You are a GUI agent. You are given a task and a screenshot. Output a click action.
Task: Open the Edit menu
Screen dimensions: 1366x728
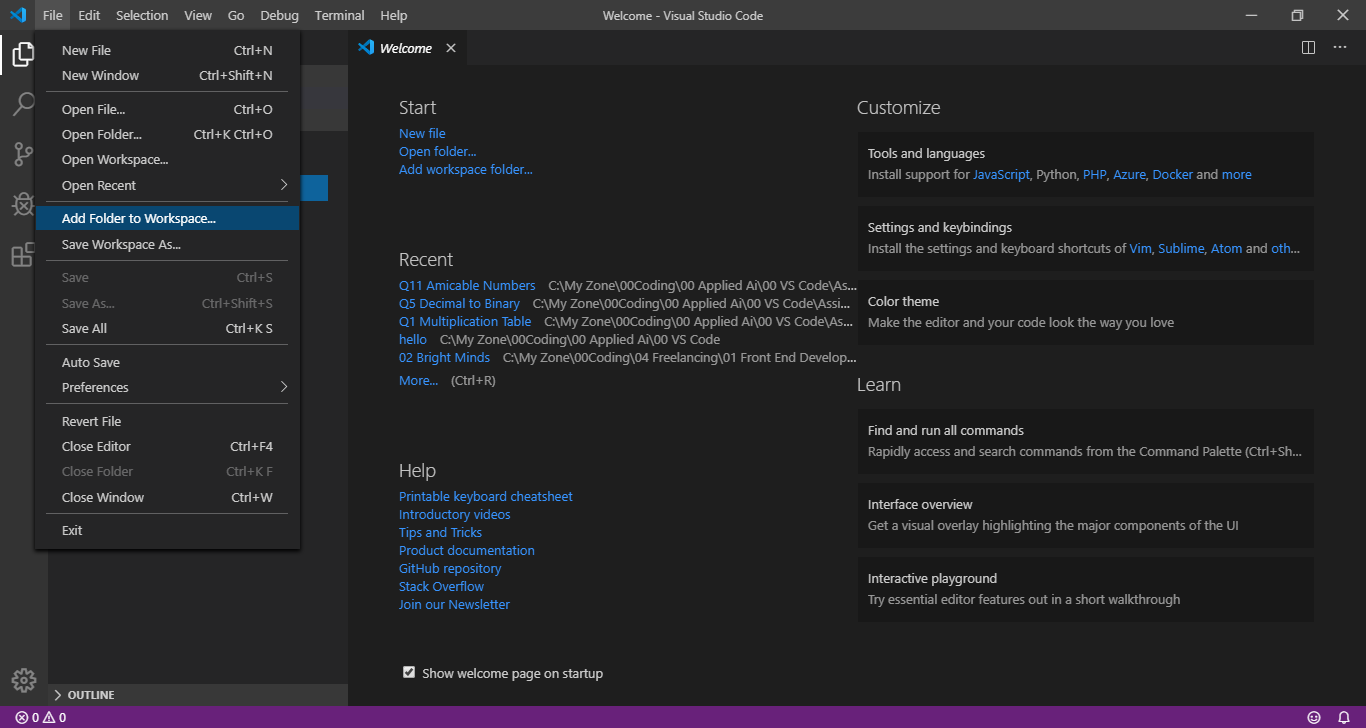(x=89, y=15)
